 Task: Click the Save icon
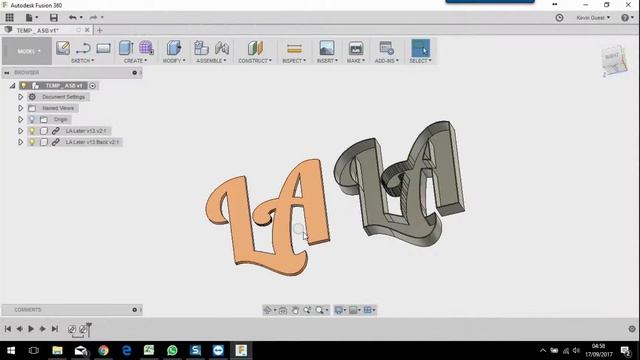coord(53,17)
